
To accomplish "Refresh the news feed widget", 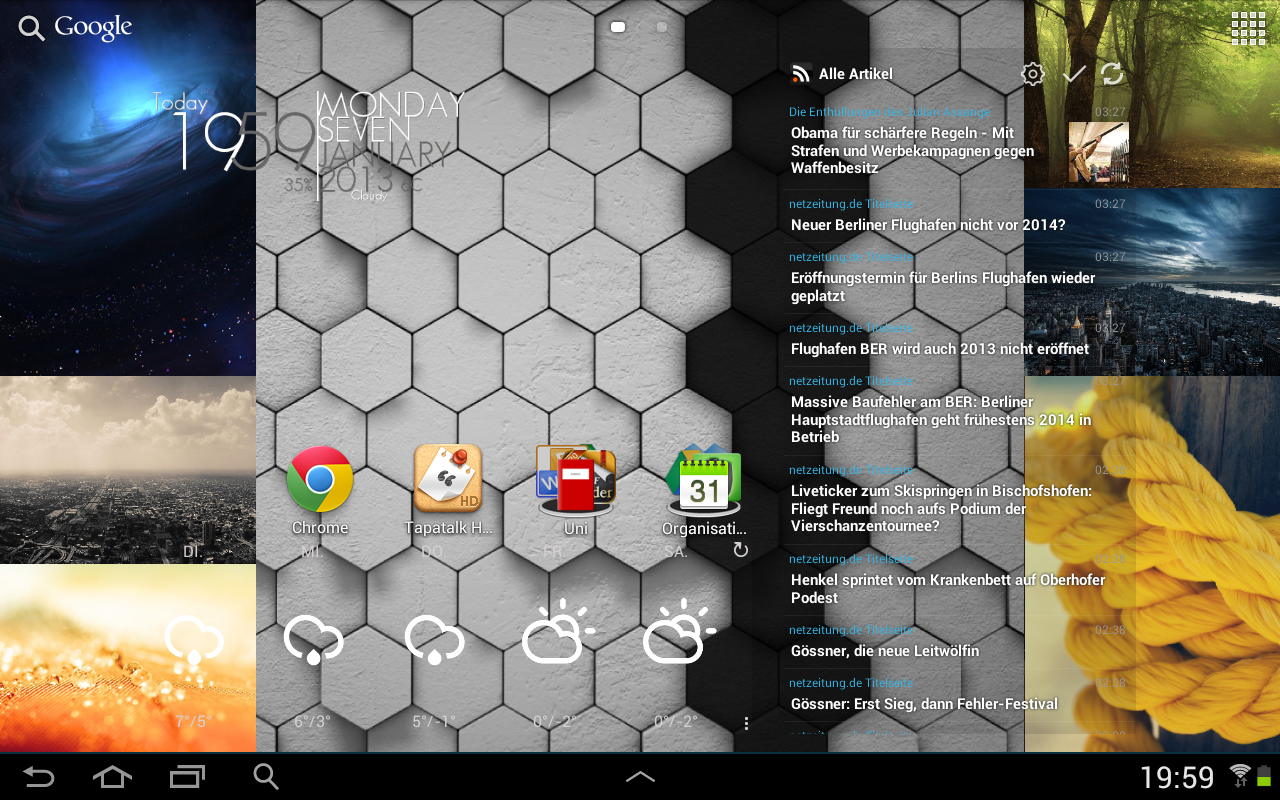I will point(1112,74).
